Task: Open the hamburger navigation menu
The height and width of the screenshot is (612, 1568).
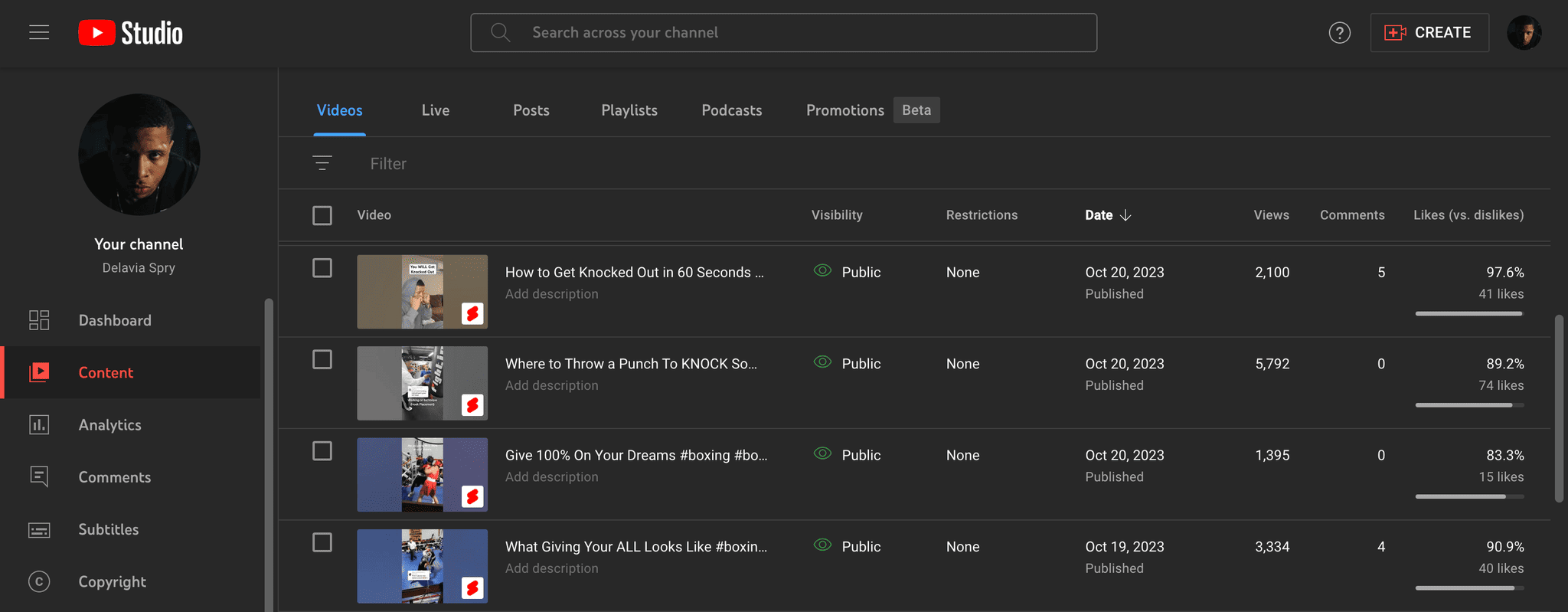Action: [x=39, y=32]
